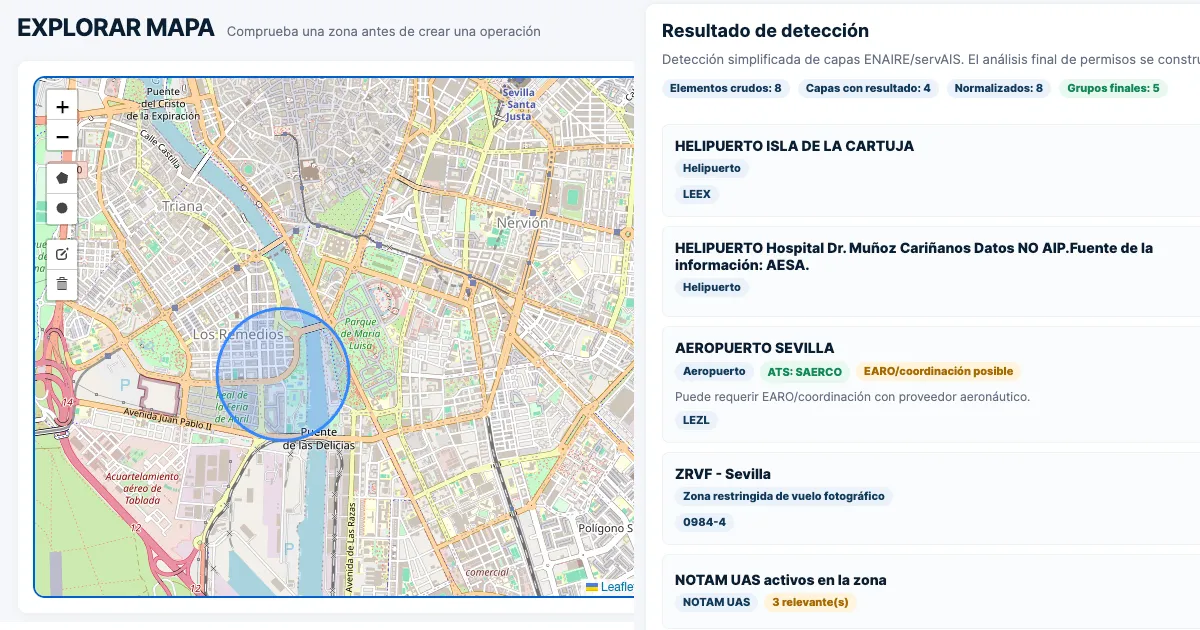Viewport: 1200px width, 630px height.
Task: Click the 'Zona restringida de vuelo fotográfico' tag
Action: point(783,496)
